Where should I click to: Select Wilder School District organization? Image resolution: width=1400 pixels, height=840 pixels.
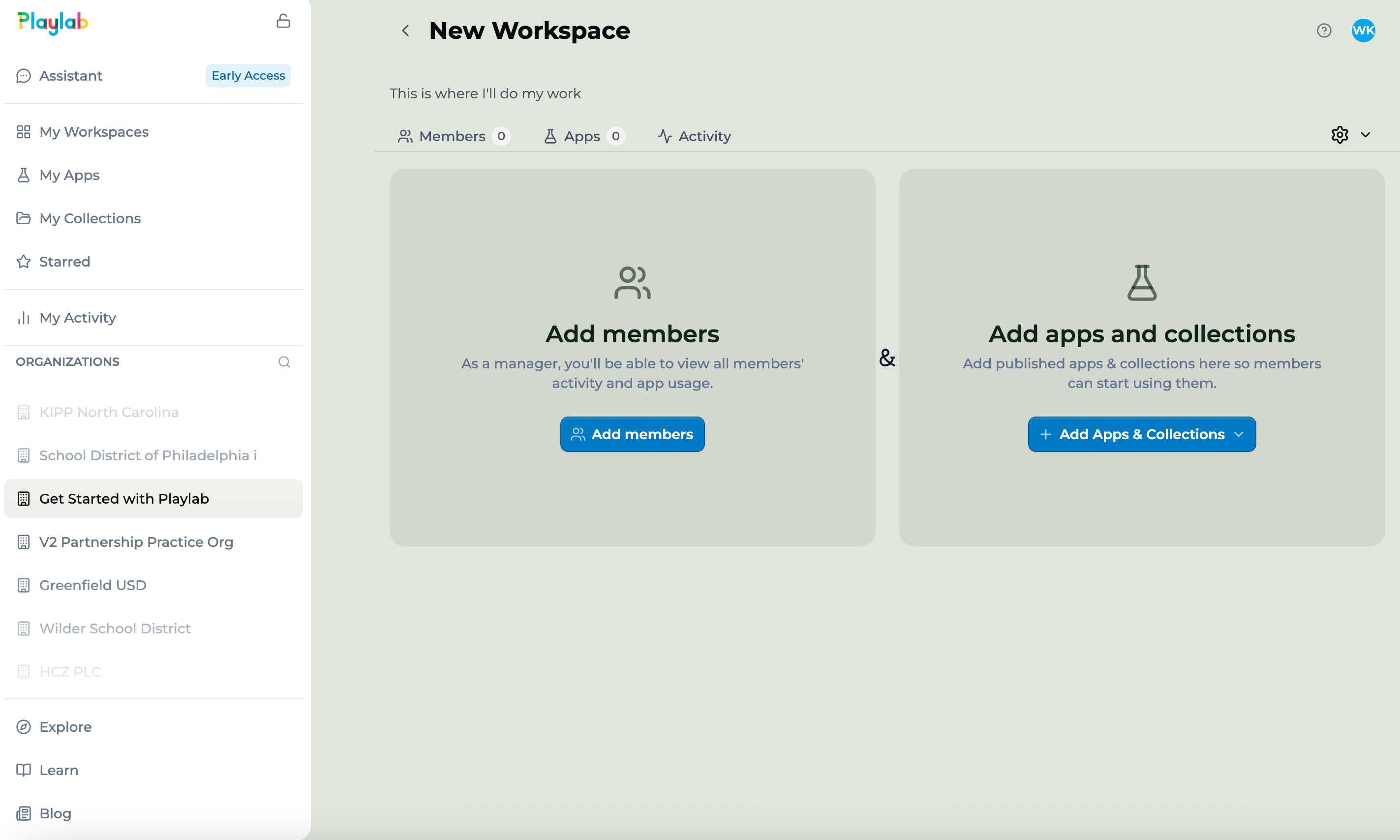tap(153, 629)
